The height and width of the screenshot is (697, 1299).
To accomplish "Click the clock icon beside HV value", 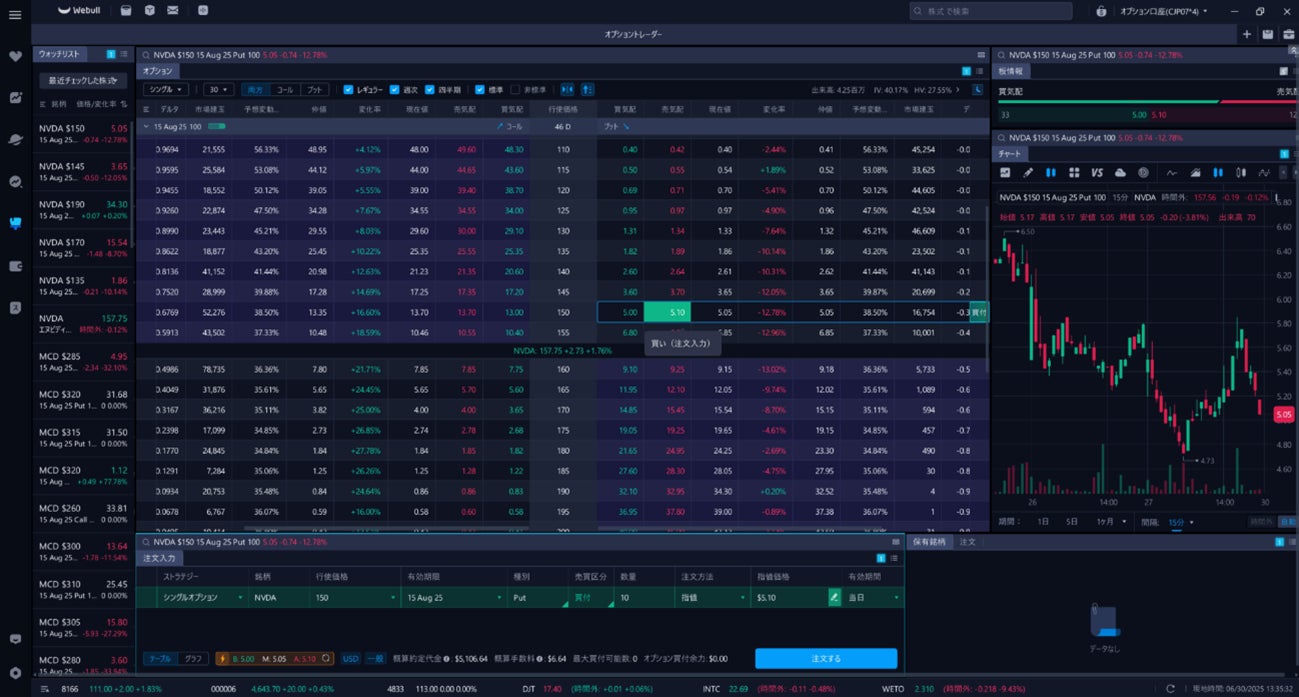I will 977,89.
